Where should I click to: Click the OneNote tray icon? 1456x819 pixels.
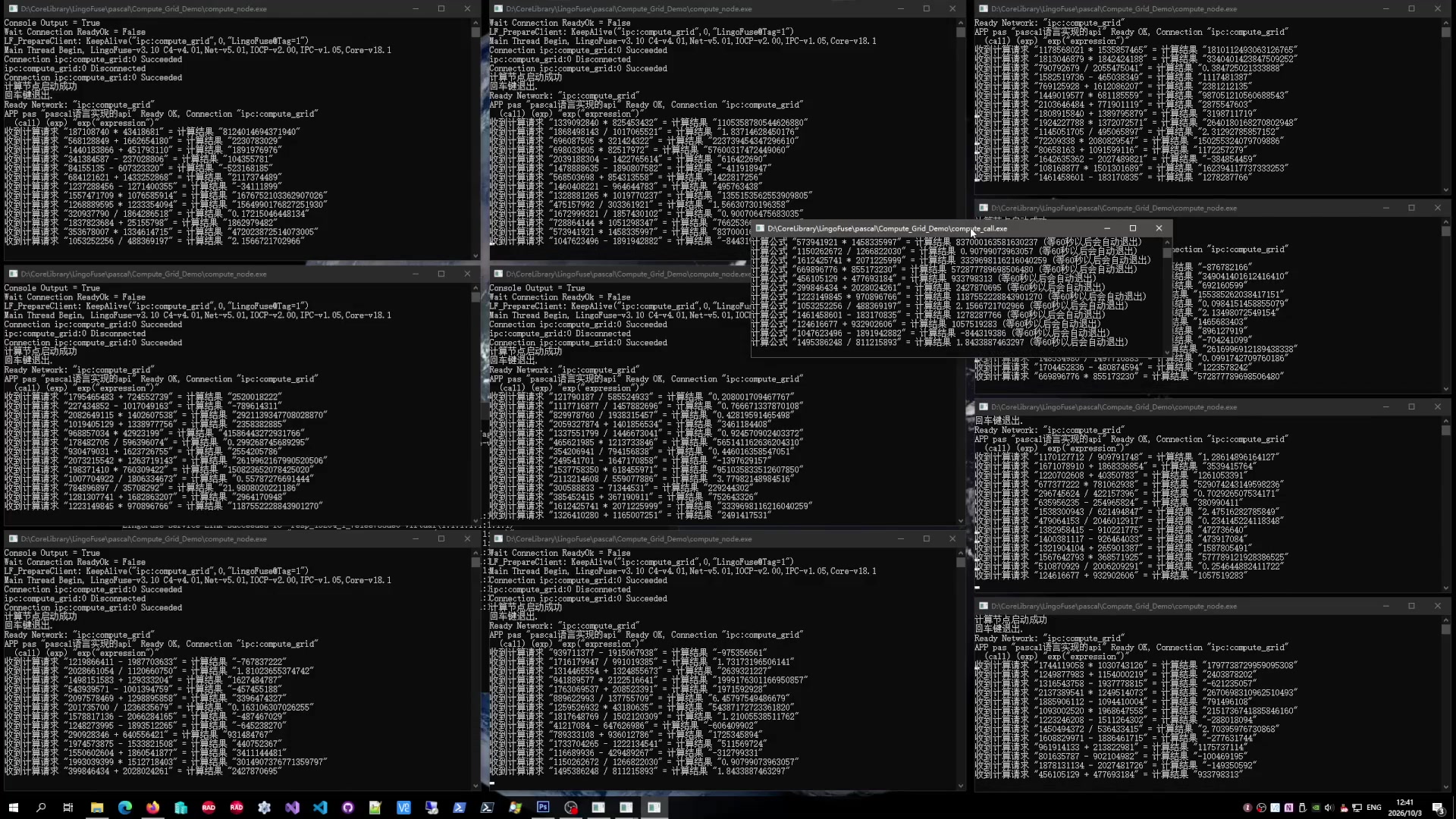[1288, 808]
